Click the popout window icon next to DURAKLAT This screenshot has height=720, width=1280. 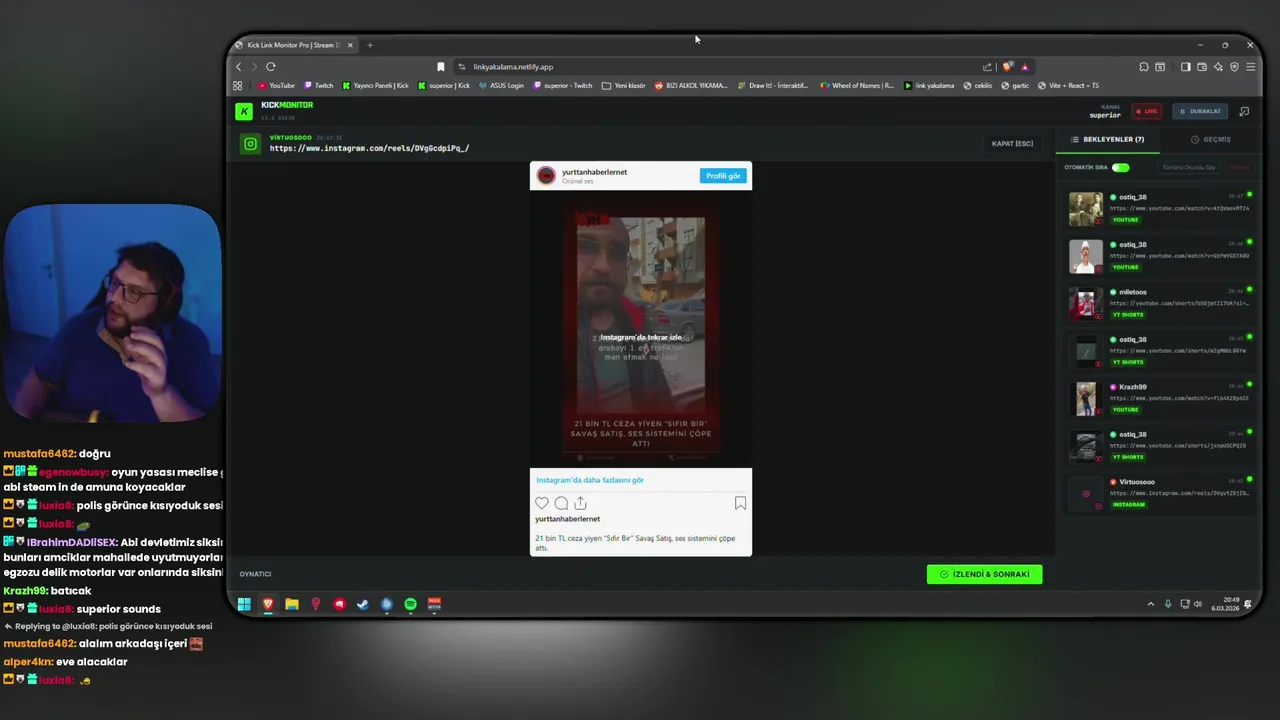[x=1244, y=111]
